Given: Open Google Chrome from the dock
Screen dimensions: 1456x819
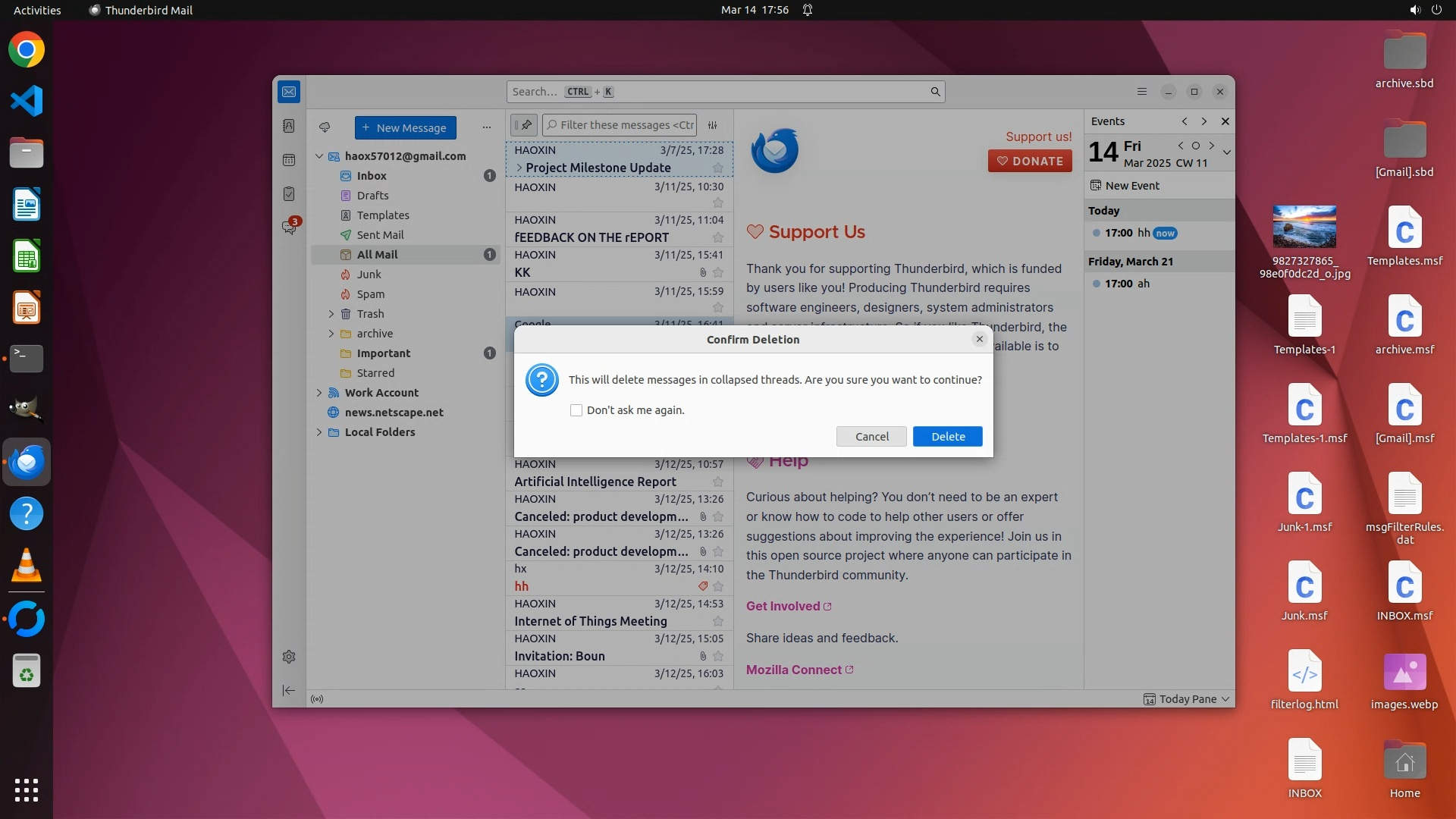Looking at the screenshot, I should click(x=27, y=50).
